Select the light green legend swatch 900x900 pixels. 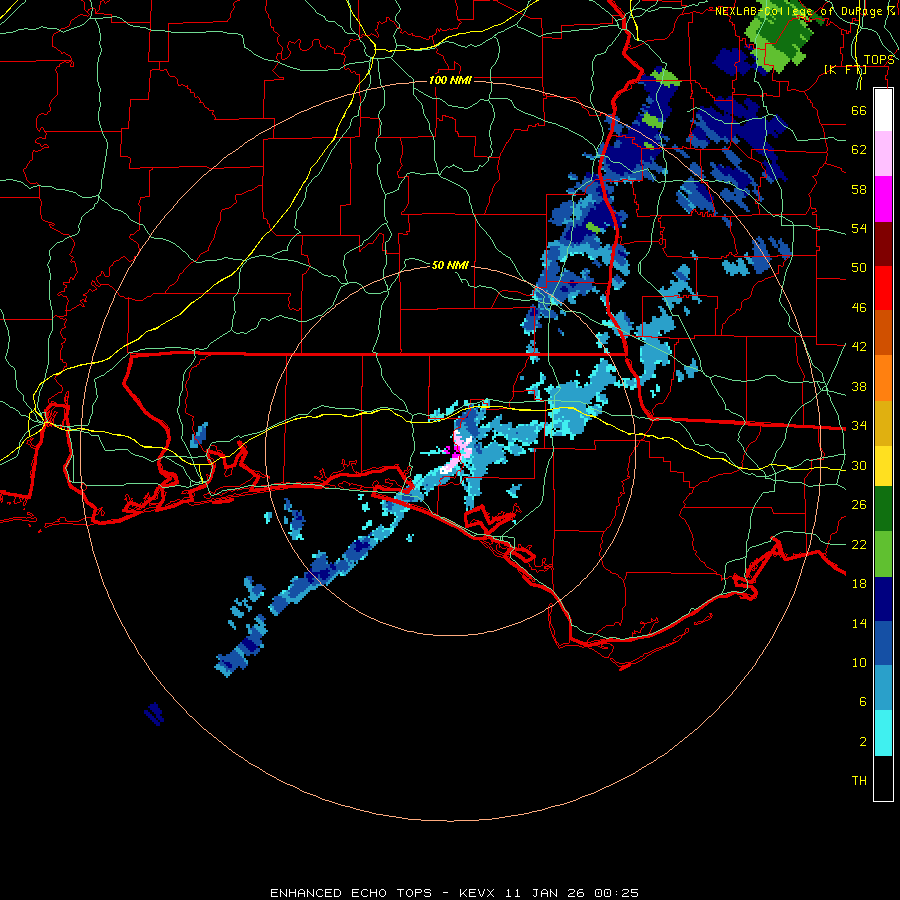(x=883, y=554)
